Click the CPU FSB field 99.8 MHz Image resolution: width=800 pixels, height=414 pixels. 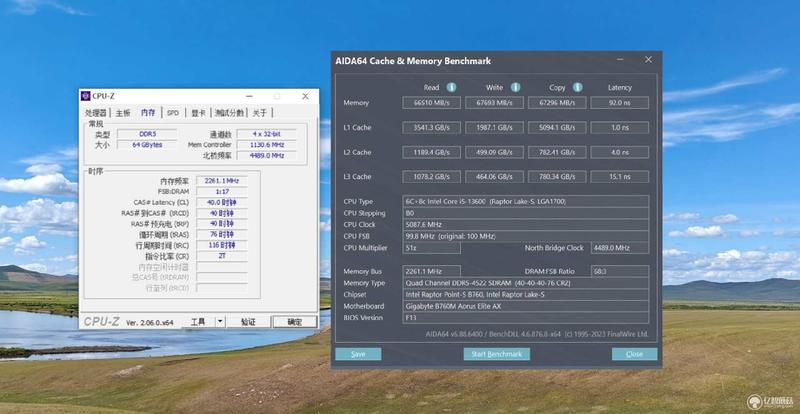pos(526,236)
